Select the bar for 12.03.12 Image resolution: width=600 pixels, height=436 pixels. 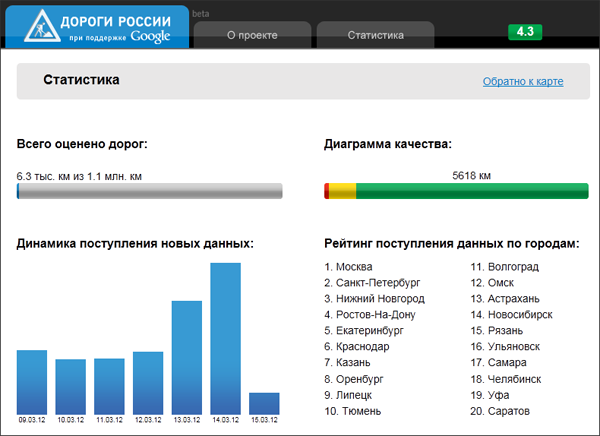148,383
